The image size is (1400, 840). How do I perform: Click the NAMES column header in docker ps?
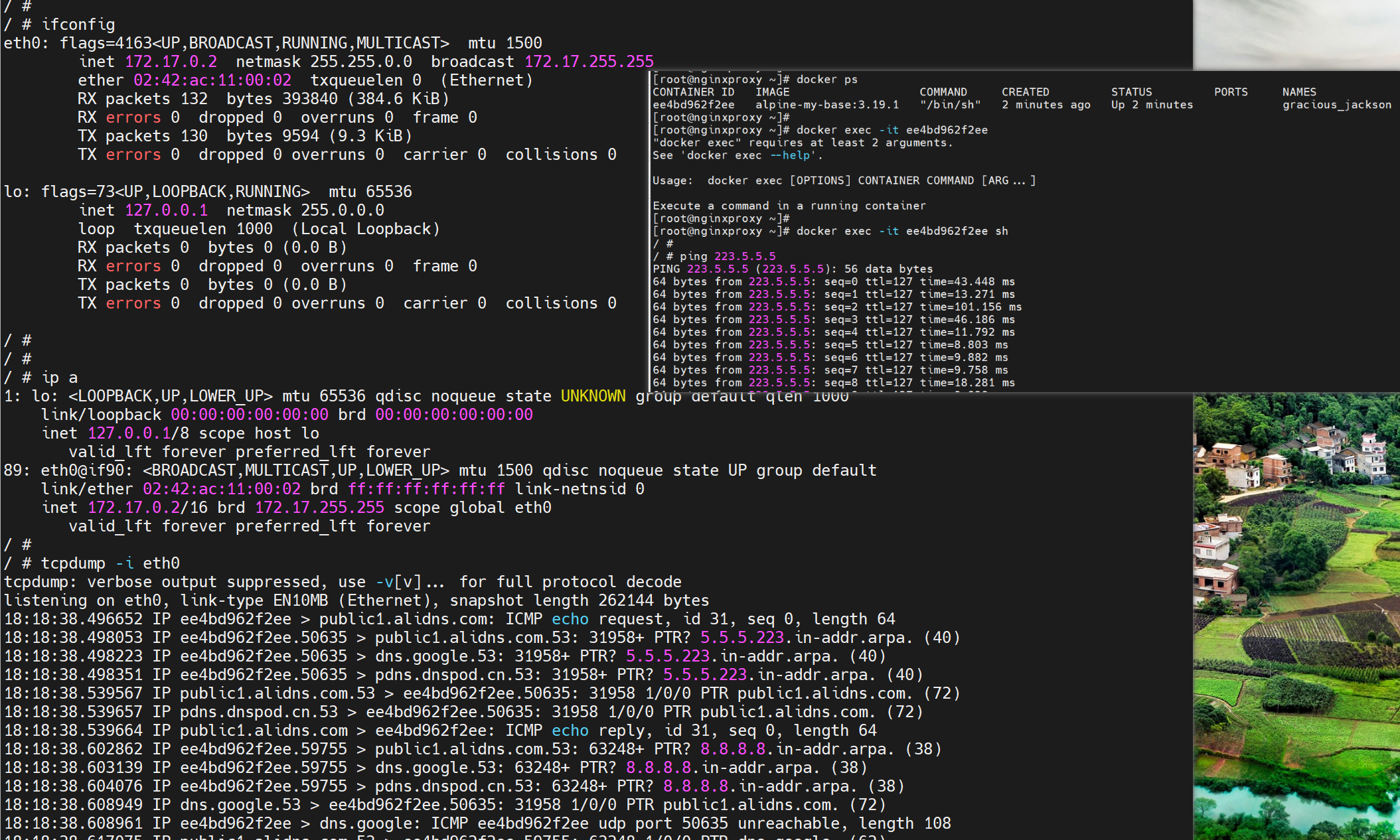click(x=1298, y=92)
